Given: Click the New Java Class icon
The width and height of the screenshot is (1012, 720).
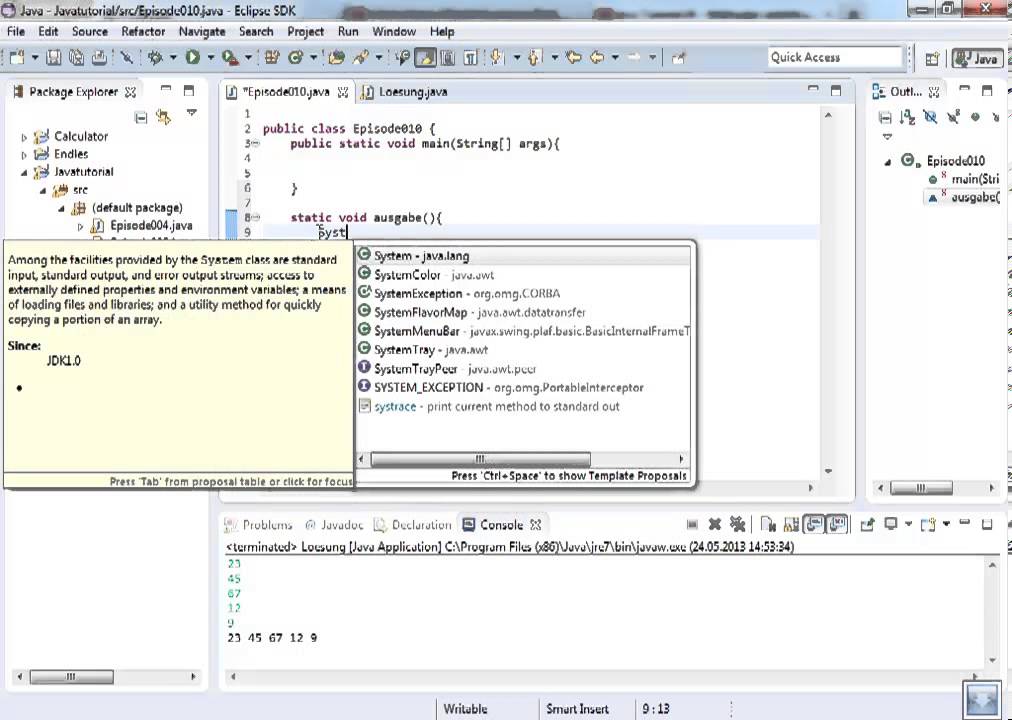Looking at the screenshot, I should point(296,58).
